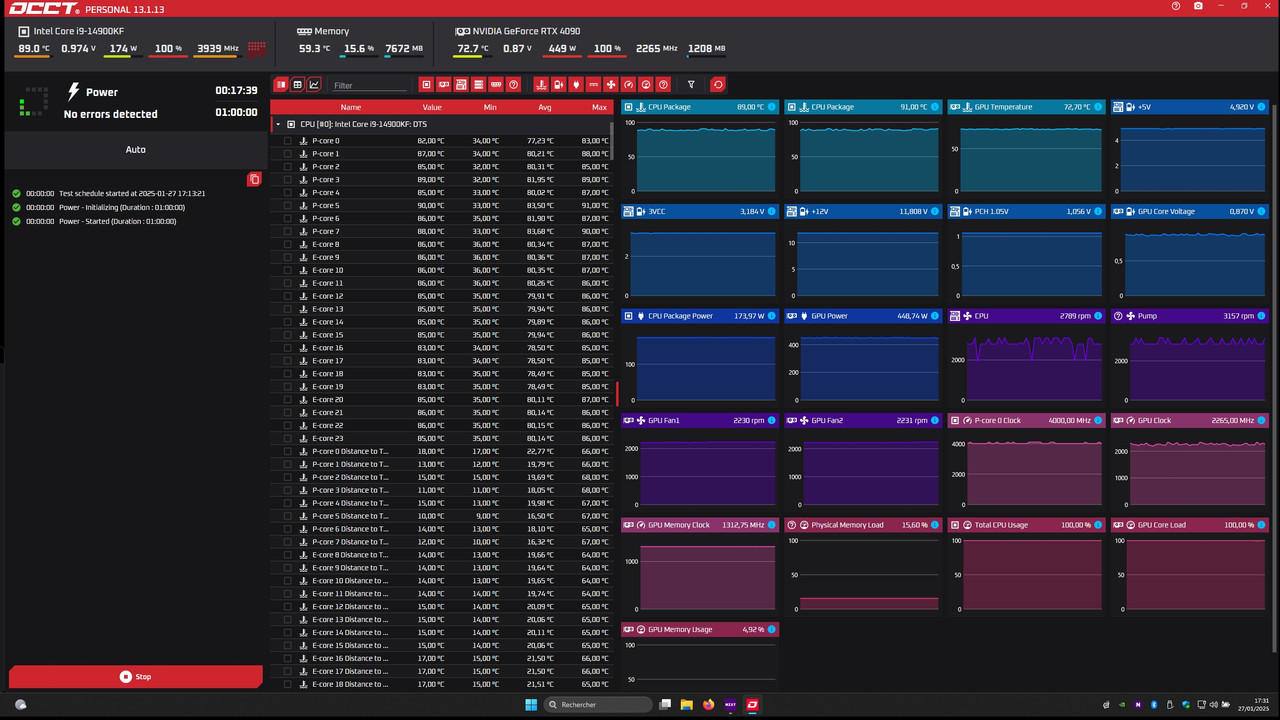Click the CPU Package Power graph header
This screenshot has height=720, width=1280.
pos(699,316)
